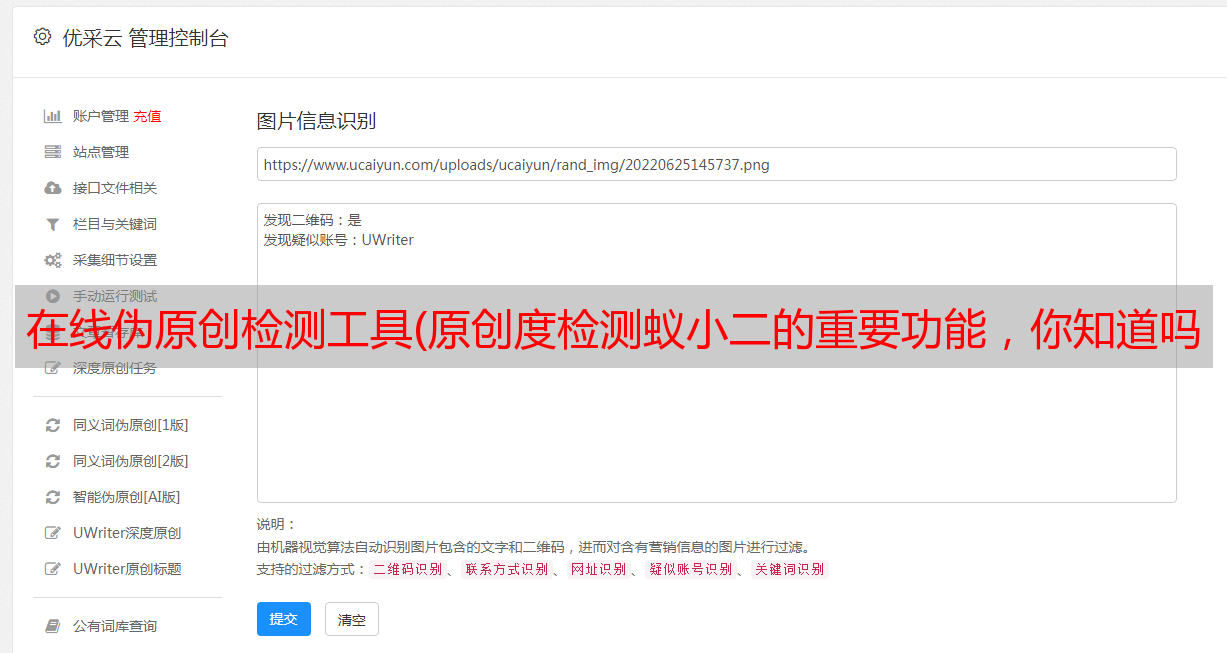Click the edit icon for UWriter深度原创
This screenshot has height=653, width=1227.
[x=53, y=533]
